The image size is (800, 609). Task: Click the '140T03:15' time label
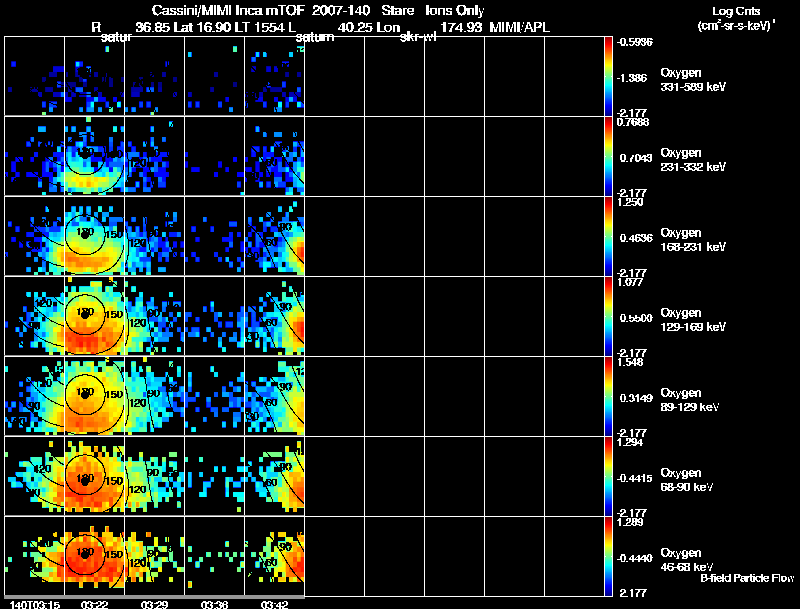coord(34,604)
